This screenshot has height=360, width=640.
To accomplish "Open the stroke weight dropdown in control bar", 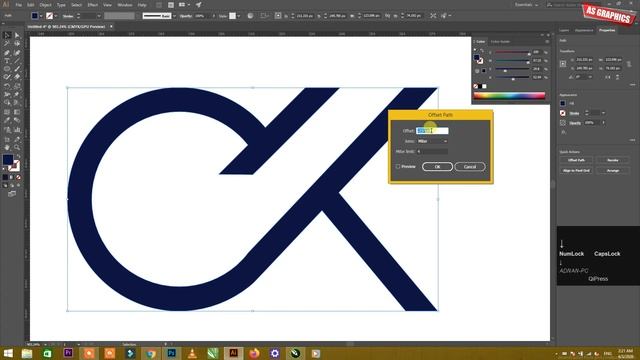I will 98,16.
